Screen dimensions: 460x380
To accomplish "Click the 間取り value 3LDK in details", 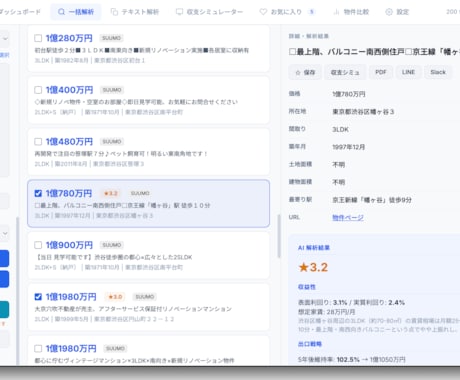I will tap(340, 130).
